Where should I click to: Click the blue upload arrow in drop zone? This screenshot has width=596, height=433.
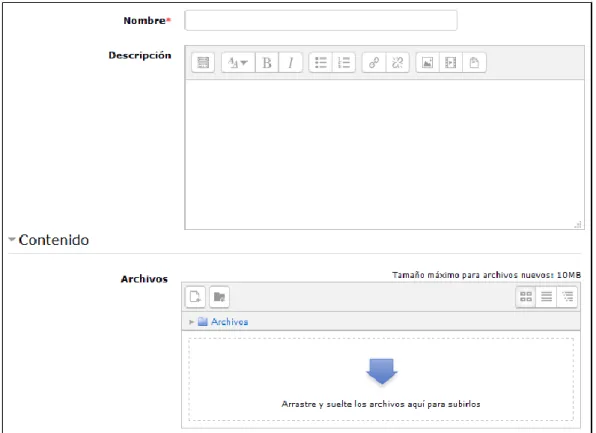(x=382, y=371)
